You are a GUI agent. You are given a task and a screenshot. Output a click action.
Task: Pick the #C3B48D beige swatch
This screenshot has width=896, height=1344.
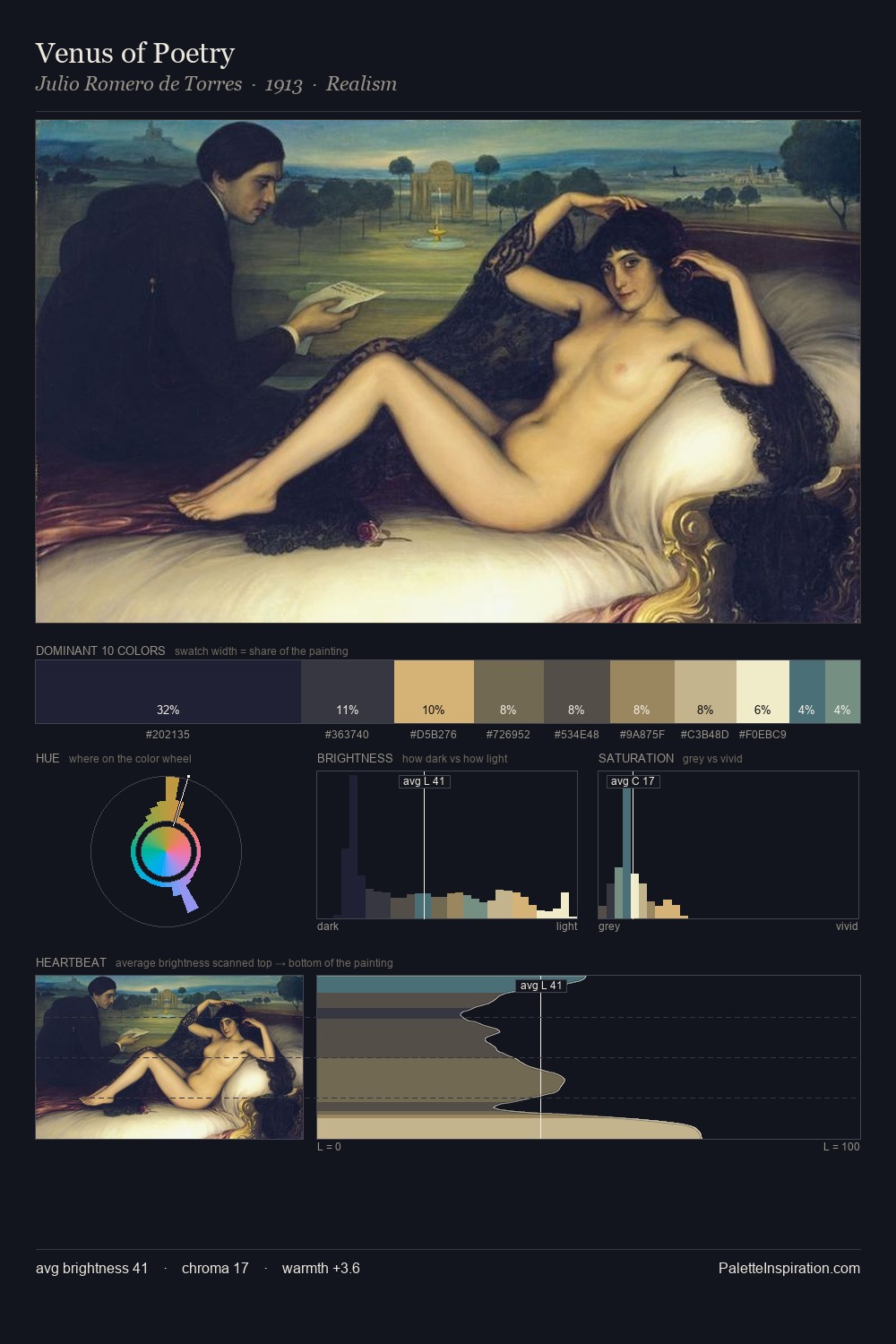click(705, 692)
